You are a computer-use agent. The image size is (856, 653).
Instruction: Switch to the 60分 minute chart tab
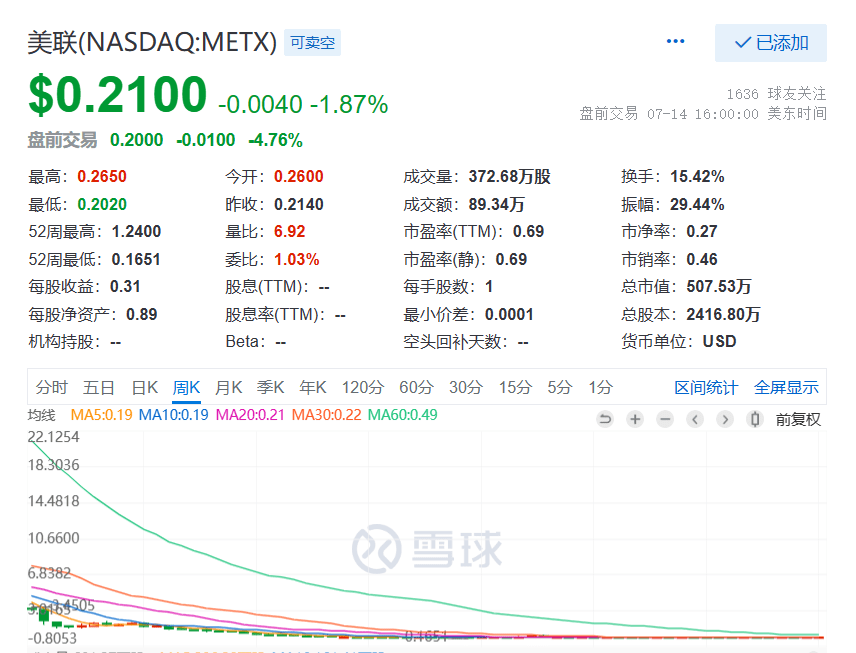[416, 388]
